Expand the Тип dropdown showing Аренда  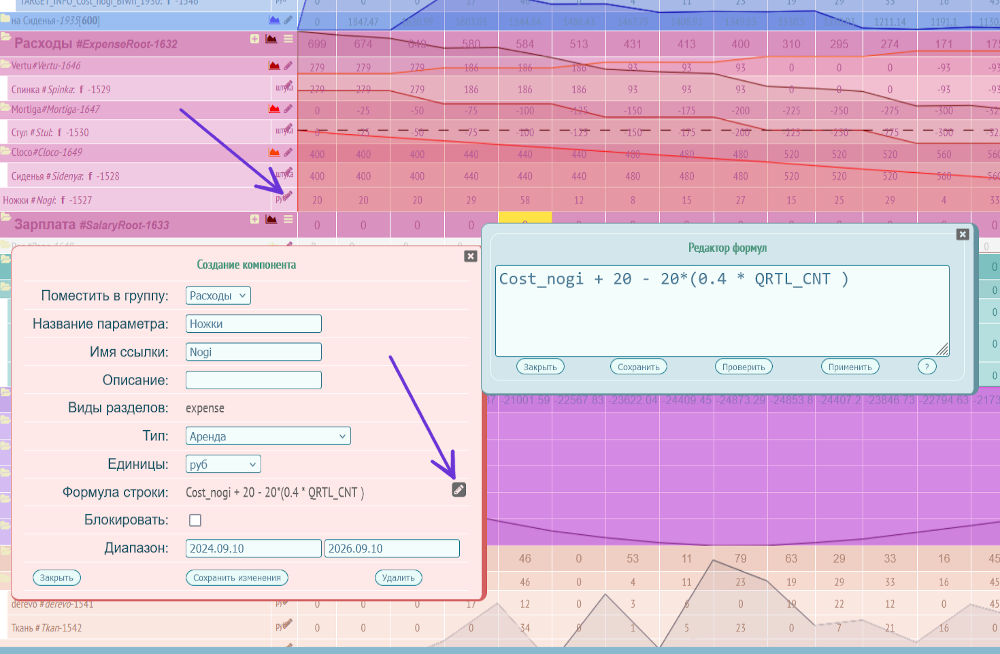click(x=268, y=436)
